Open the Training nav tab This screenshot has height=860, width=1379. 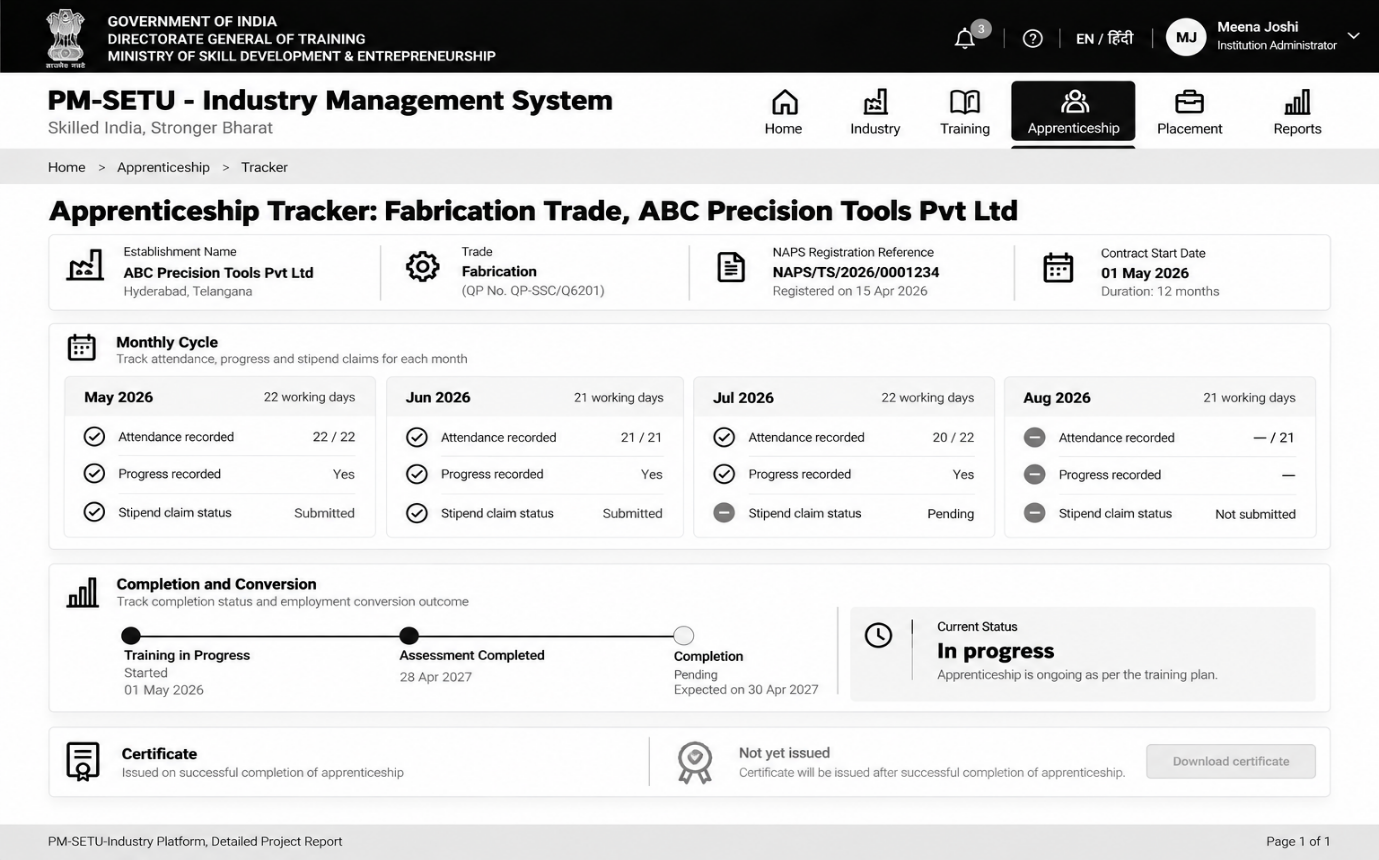[x=965, y=112]
